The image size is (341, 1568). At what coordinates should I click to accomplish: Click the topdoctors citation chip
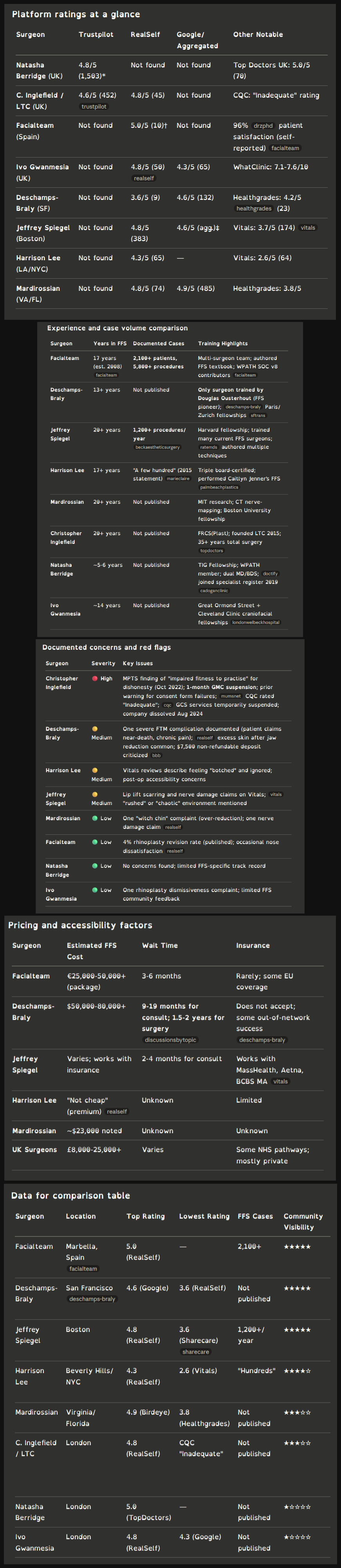[211, 551]
